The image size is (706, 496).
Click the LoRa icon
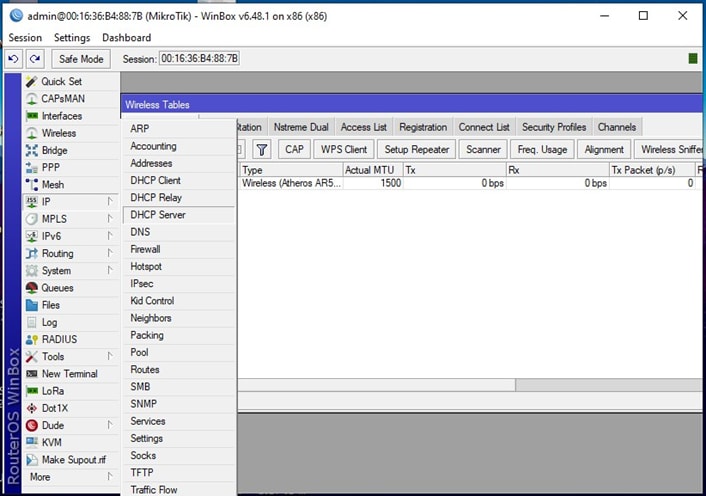[x=32, y=391]
